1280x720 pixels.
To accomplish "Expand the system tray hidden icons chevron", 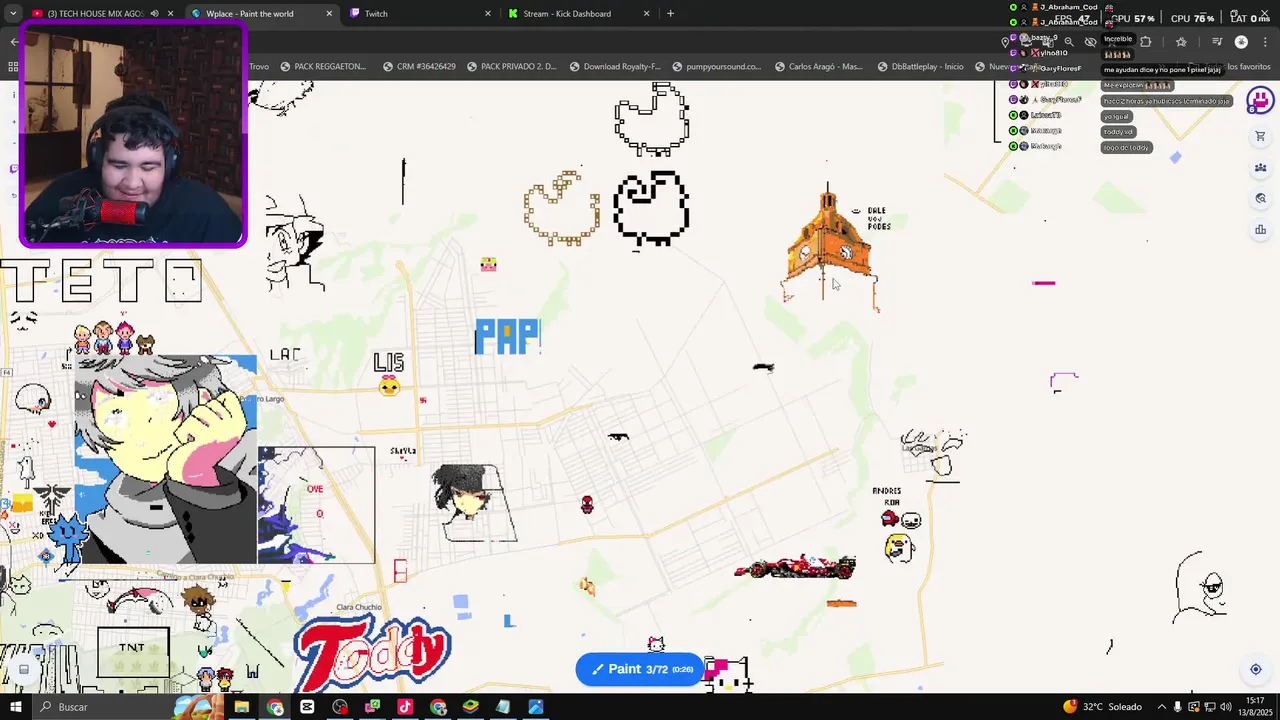I will (1162, 707).
